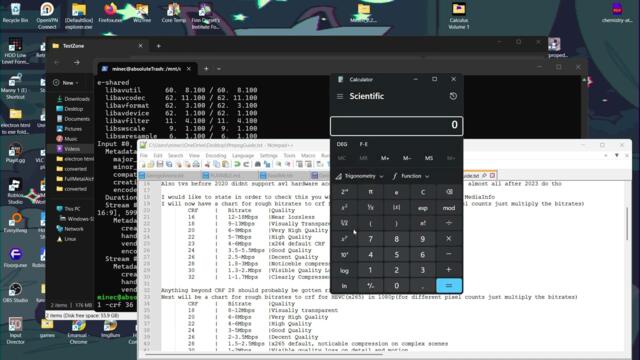This screenshot has height=360, width=640.
Task: Open the Calculator history panel icon
Action: coord(453,96)
